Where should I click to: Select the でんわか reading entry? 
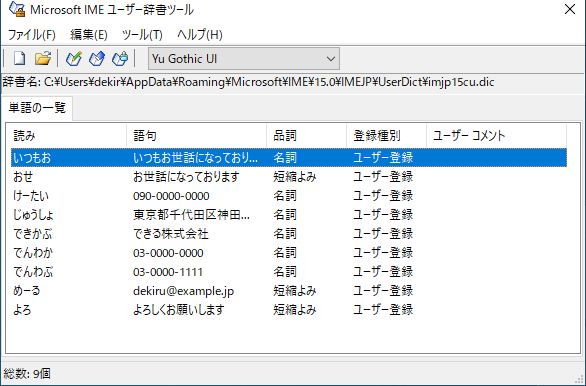[x=33, y=253]
